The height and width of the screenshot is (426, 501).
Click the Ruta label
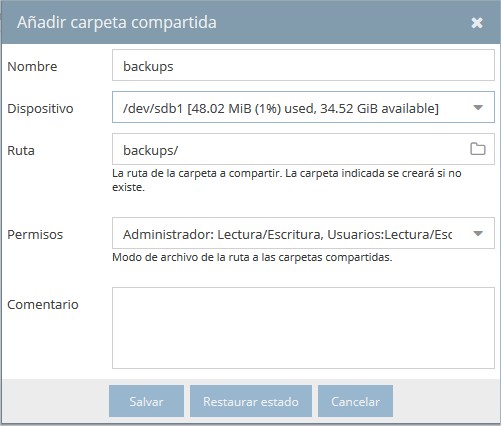(21, 151)
